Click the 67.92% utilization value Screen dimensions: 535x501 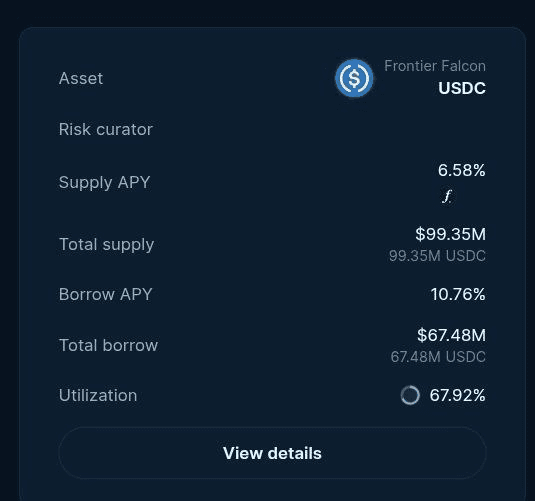click(457, 395)
